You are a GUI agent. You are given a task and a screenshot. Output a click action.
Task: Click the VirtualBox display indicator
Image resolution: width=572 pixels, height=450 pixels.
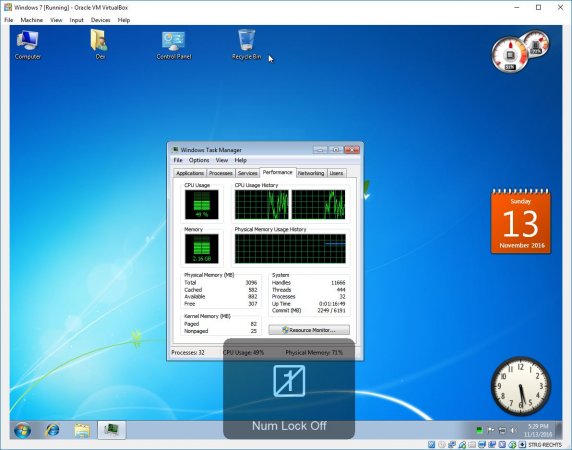point(482,445)
